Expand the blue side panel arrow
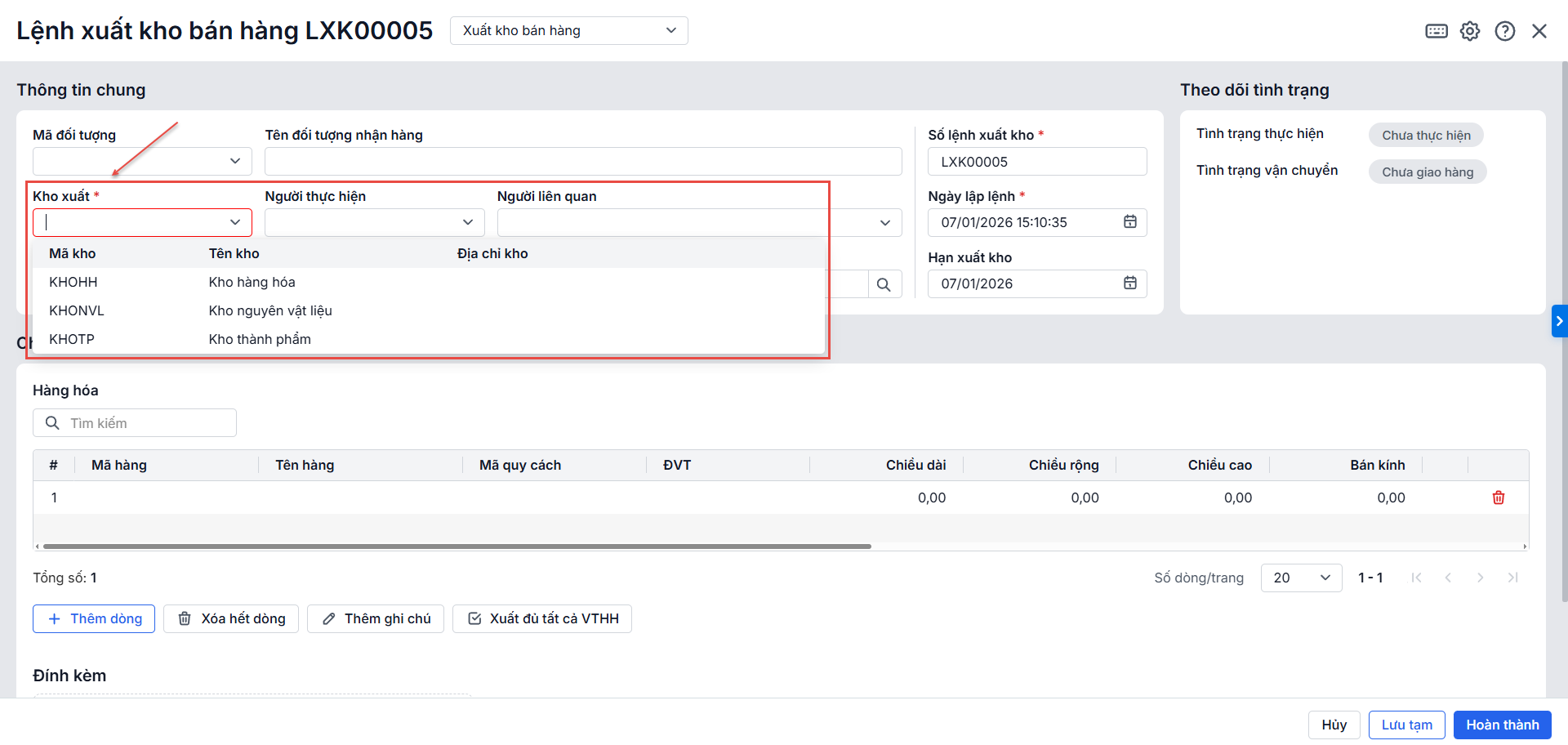This screenshot has width=1568, height=745. coord(1559,321)
